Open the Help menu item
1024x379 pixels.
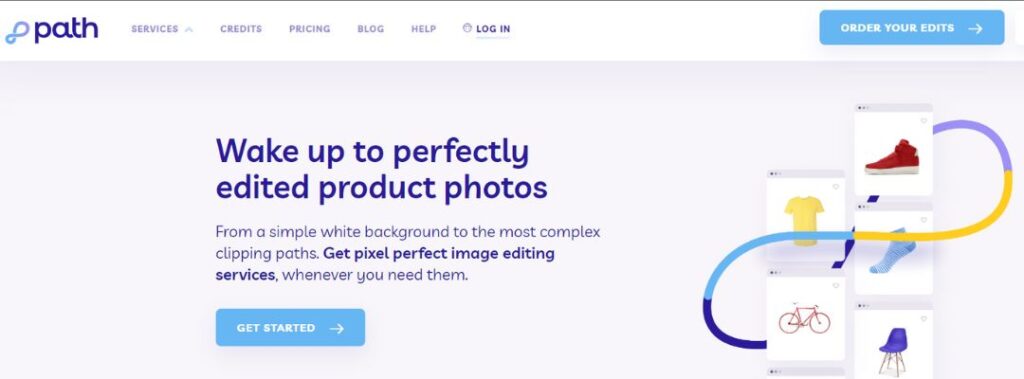tap(423, 29)
